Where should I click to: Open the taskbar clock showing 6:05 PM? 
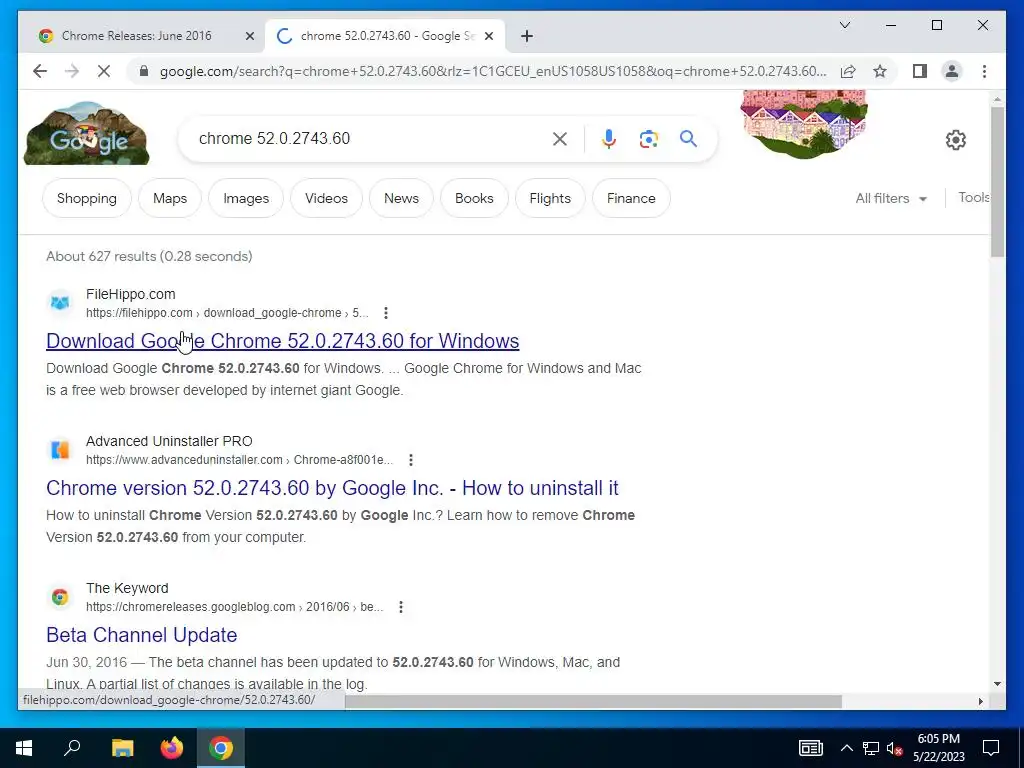[938, 748]
